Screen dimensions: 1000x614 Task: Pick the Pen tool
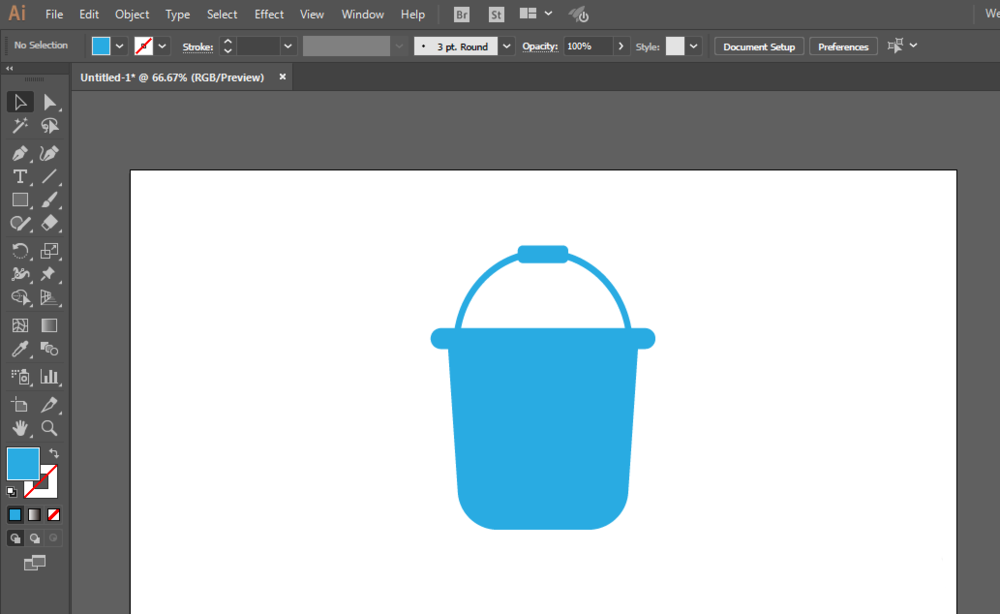tap(20, 153)
